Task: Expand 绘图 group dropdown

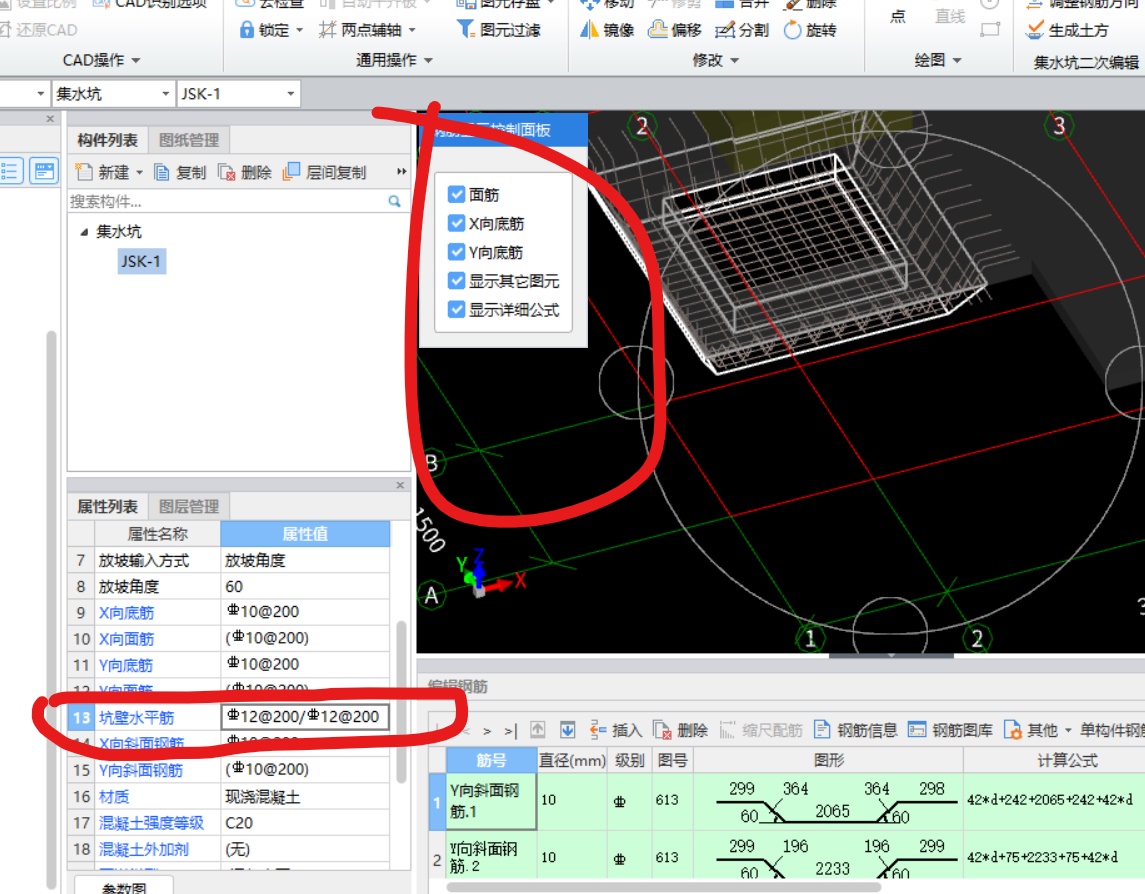Action: [x=957, y=61]
